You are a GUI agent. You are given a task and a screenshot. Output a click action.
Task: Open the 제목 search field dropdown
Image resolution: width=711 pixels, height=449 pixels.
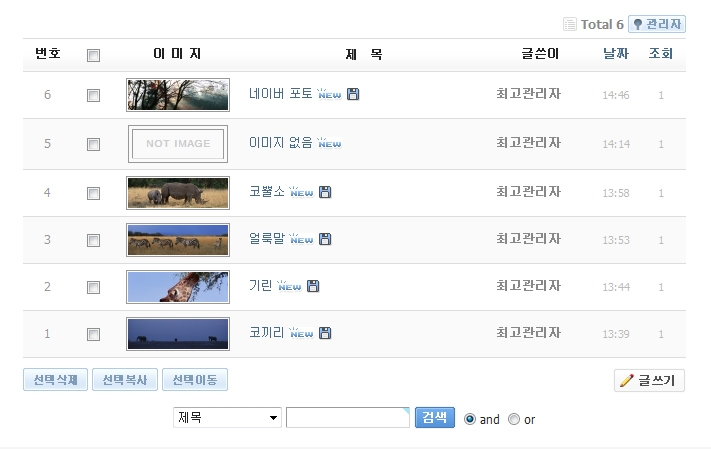(227, 418)
